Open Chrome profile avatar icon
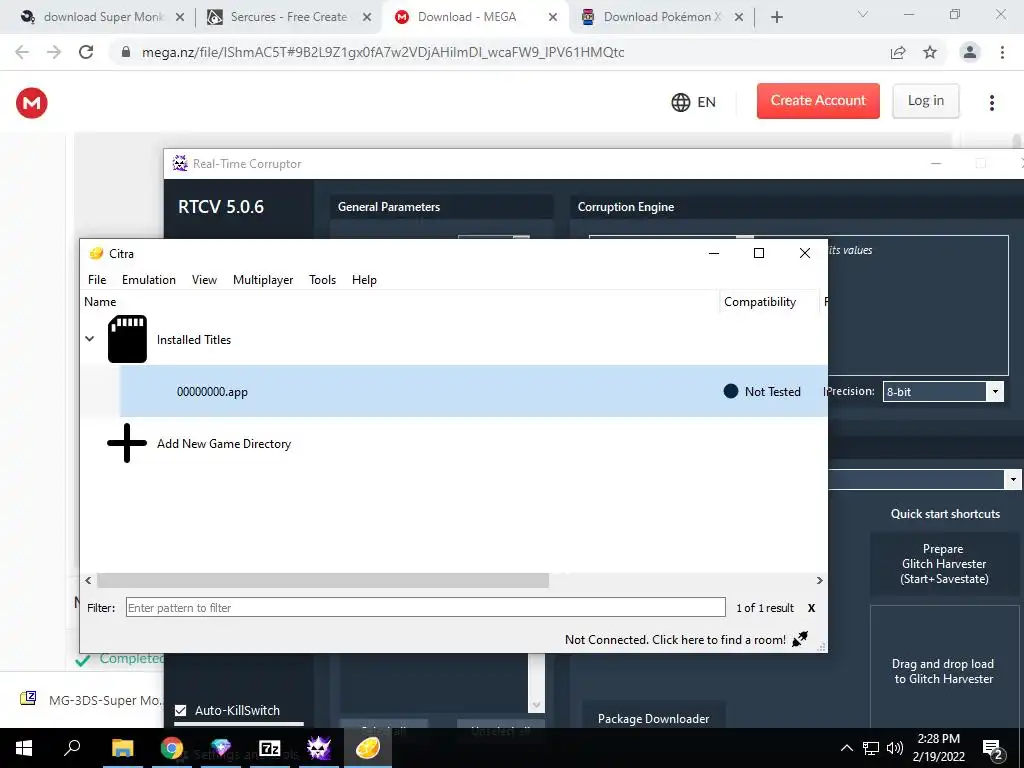 coord(970,52)
